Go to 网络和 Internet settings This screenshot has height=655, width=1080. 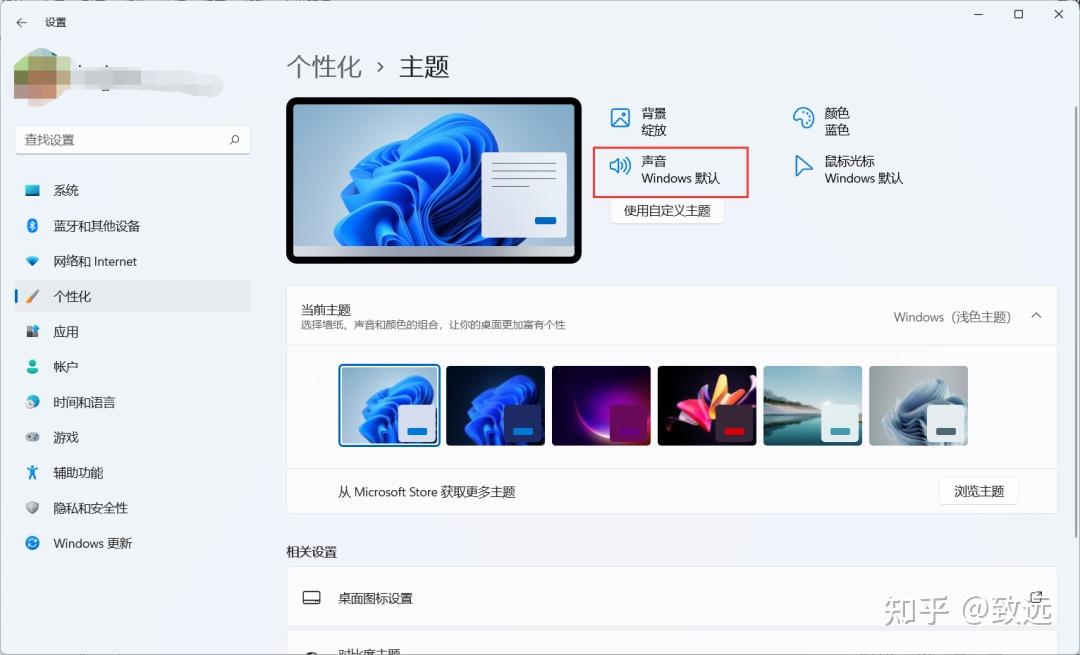132,261
